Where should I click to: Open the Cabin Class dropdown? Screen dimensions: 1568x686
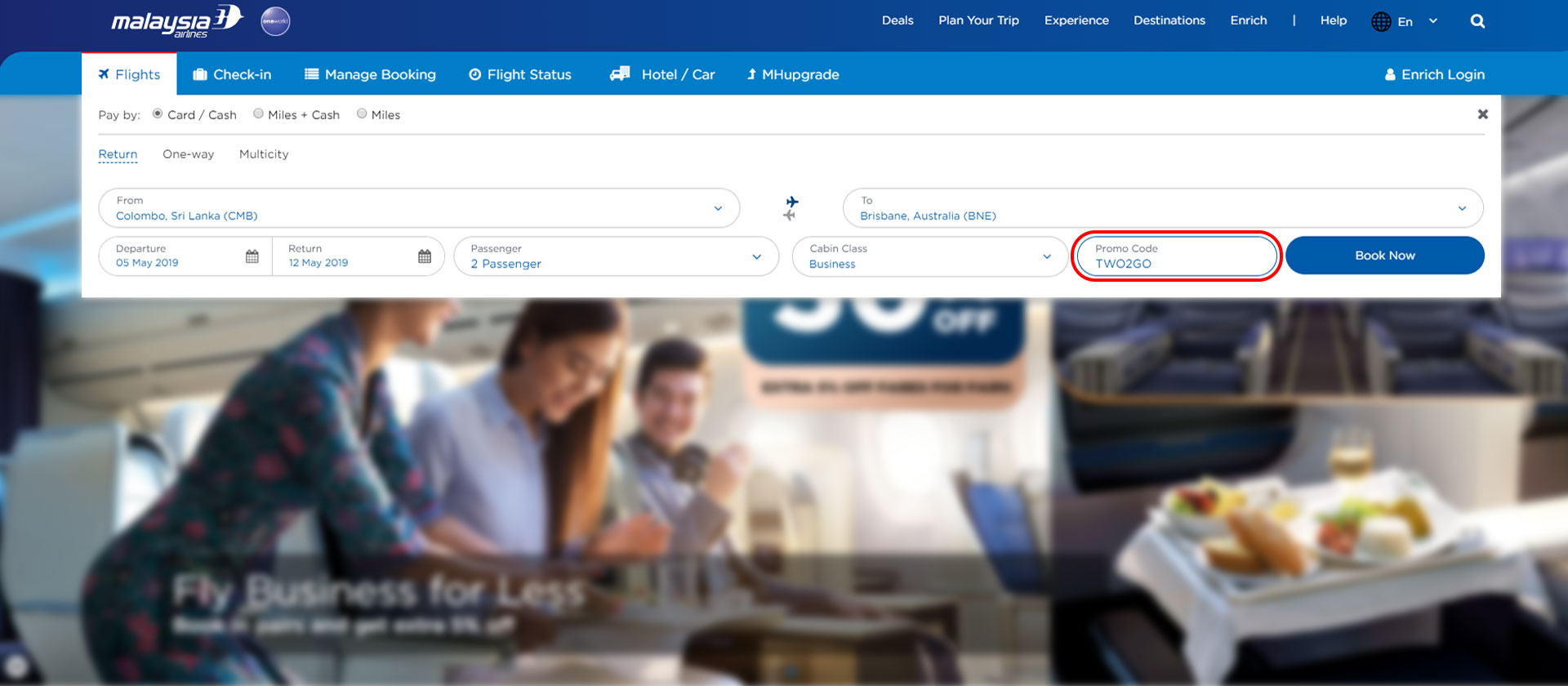[930, 256]
